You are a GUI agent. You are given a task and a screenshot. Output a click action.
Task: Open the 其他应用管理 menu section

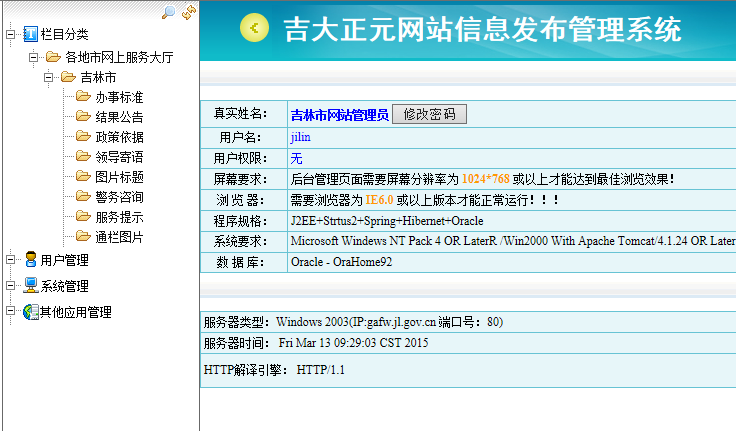click(x=76, y=312)
